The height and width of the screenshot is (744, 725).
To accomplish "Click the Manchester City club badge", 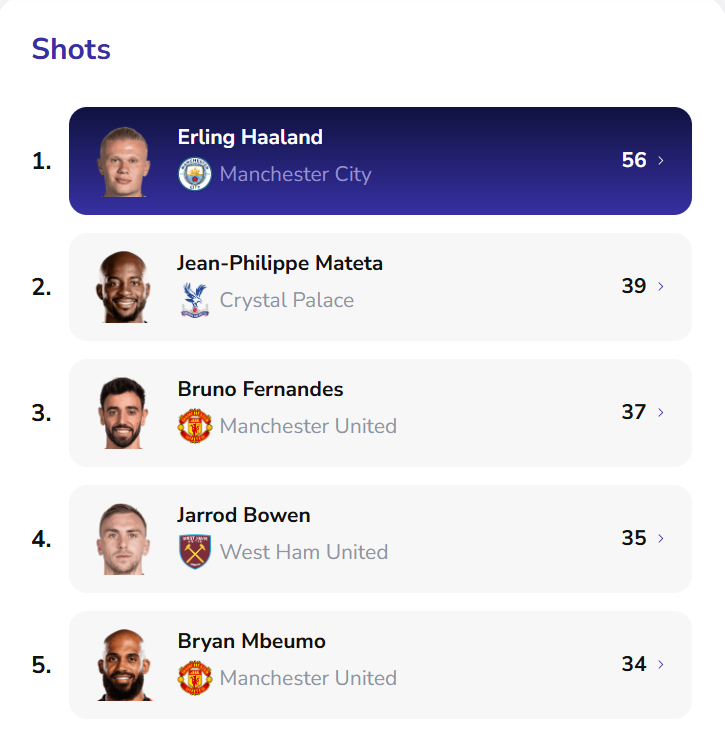I will click(194, 174).
